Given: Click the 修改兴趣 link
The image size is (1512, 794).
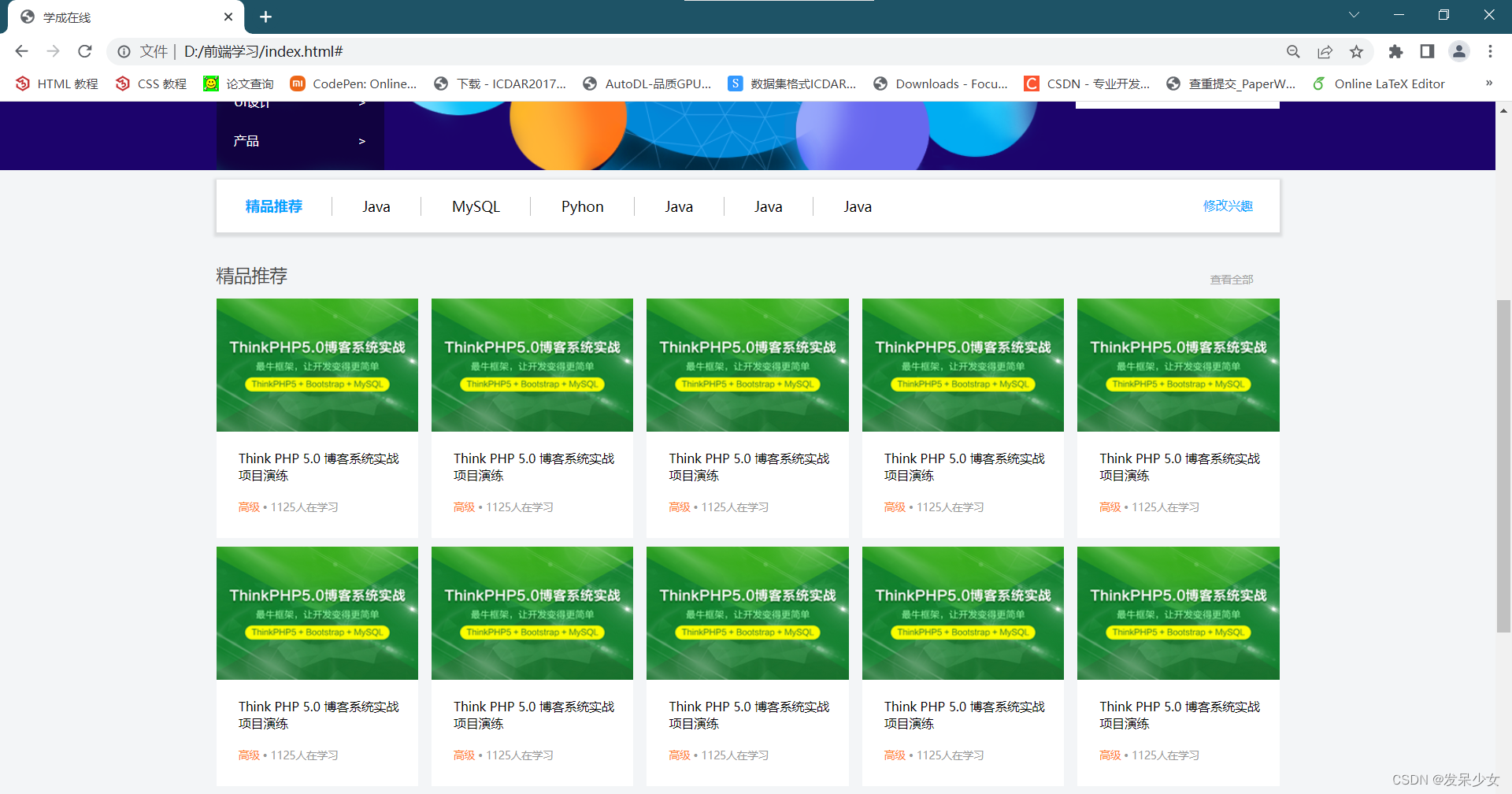Looking at the screenshot, I should point(1228,206).
